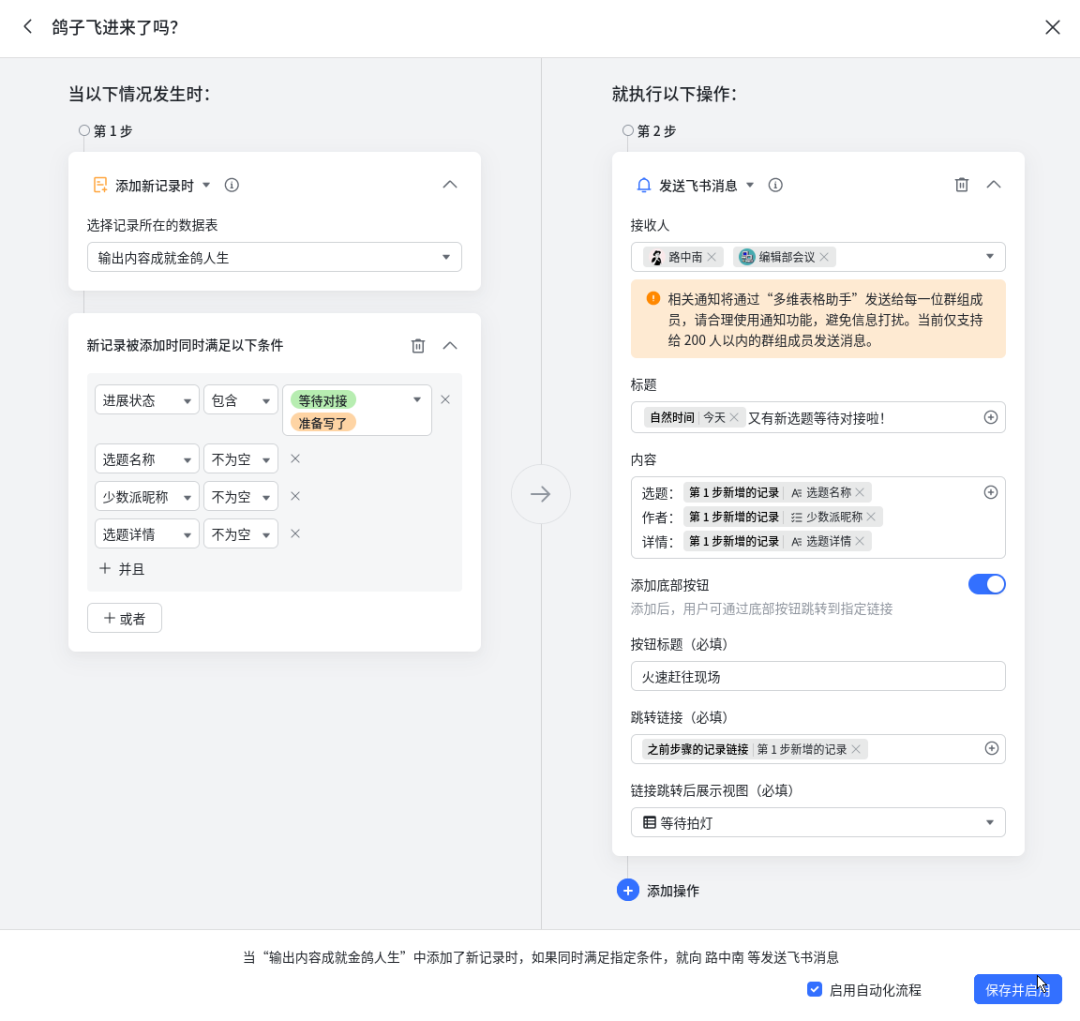Add another action via blue plus icon

627,890
